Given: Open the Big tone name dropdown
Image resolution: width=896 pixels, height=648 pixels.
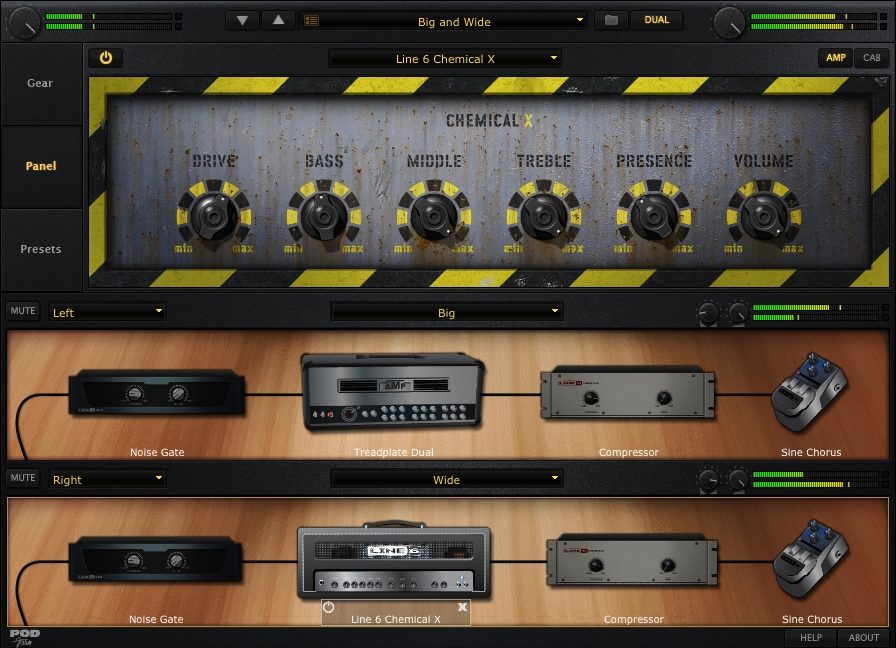Looking at the screenshot, I should coord(446,312).
